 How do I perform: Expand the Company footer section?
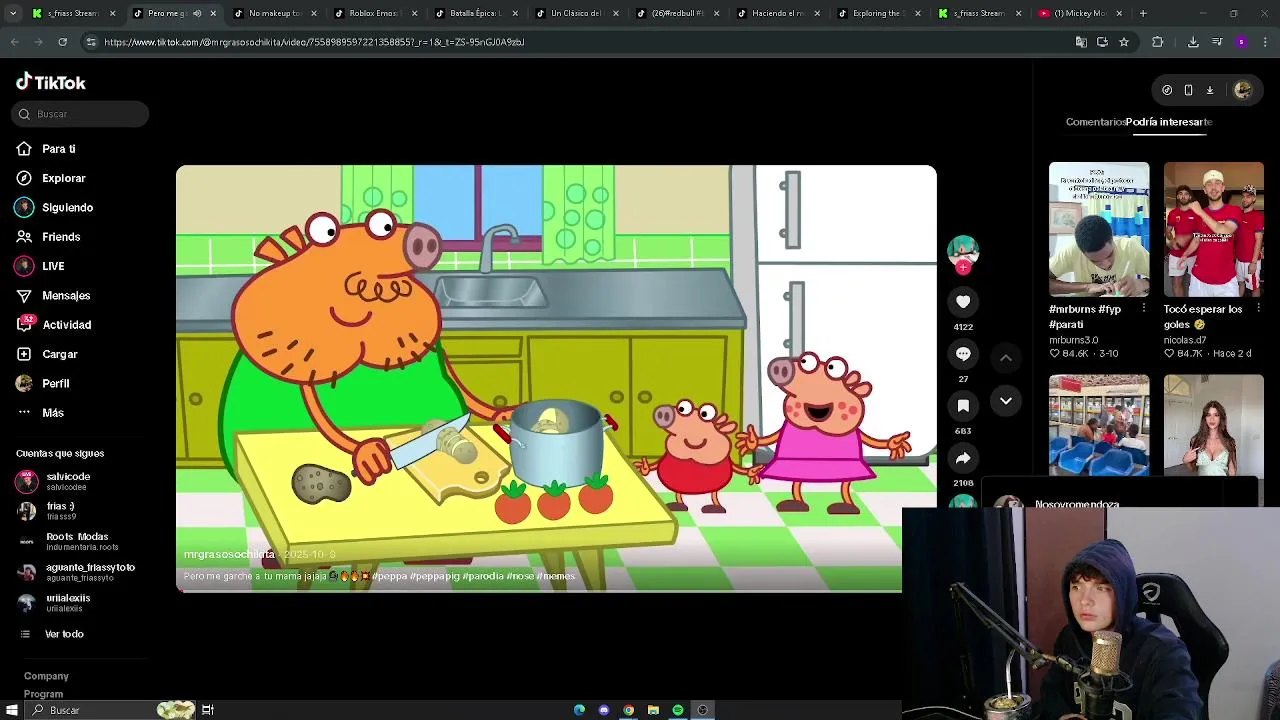pyautogui.click(x=46, y=676)
